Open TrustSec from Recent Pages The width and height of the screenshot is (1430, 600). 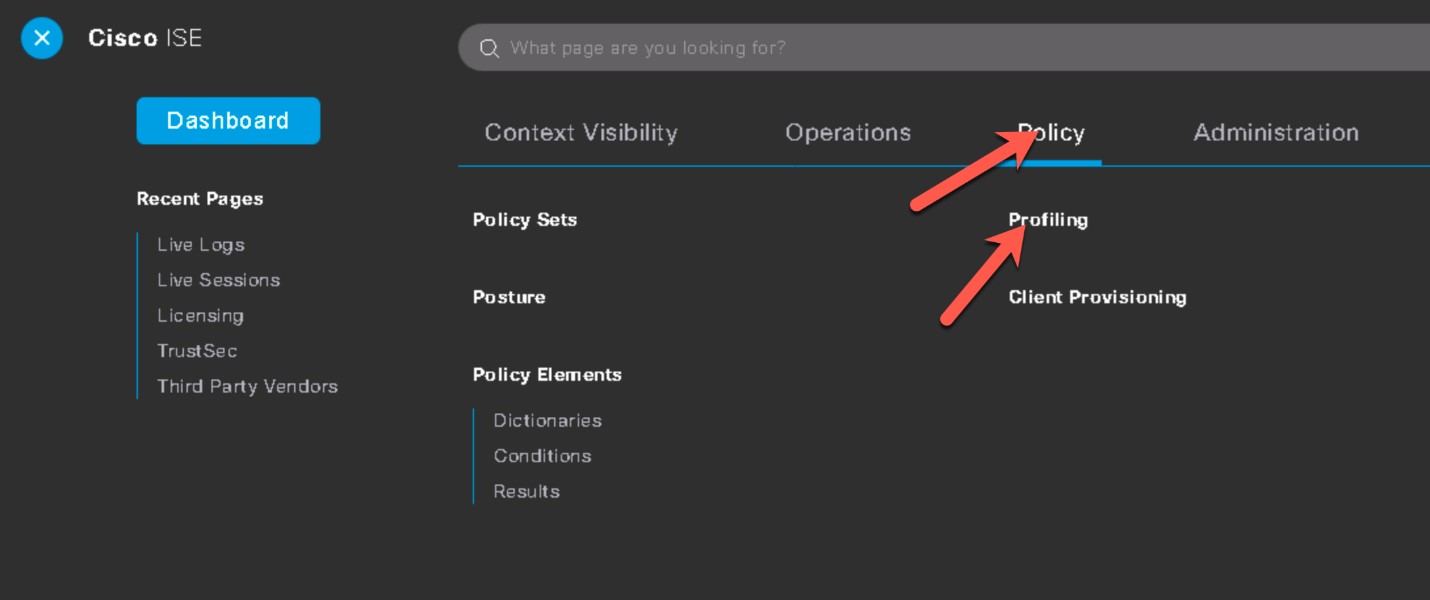[x=197, y=351]
